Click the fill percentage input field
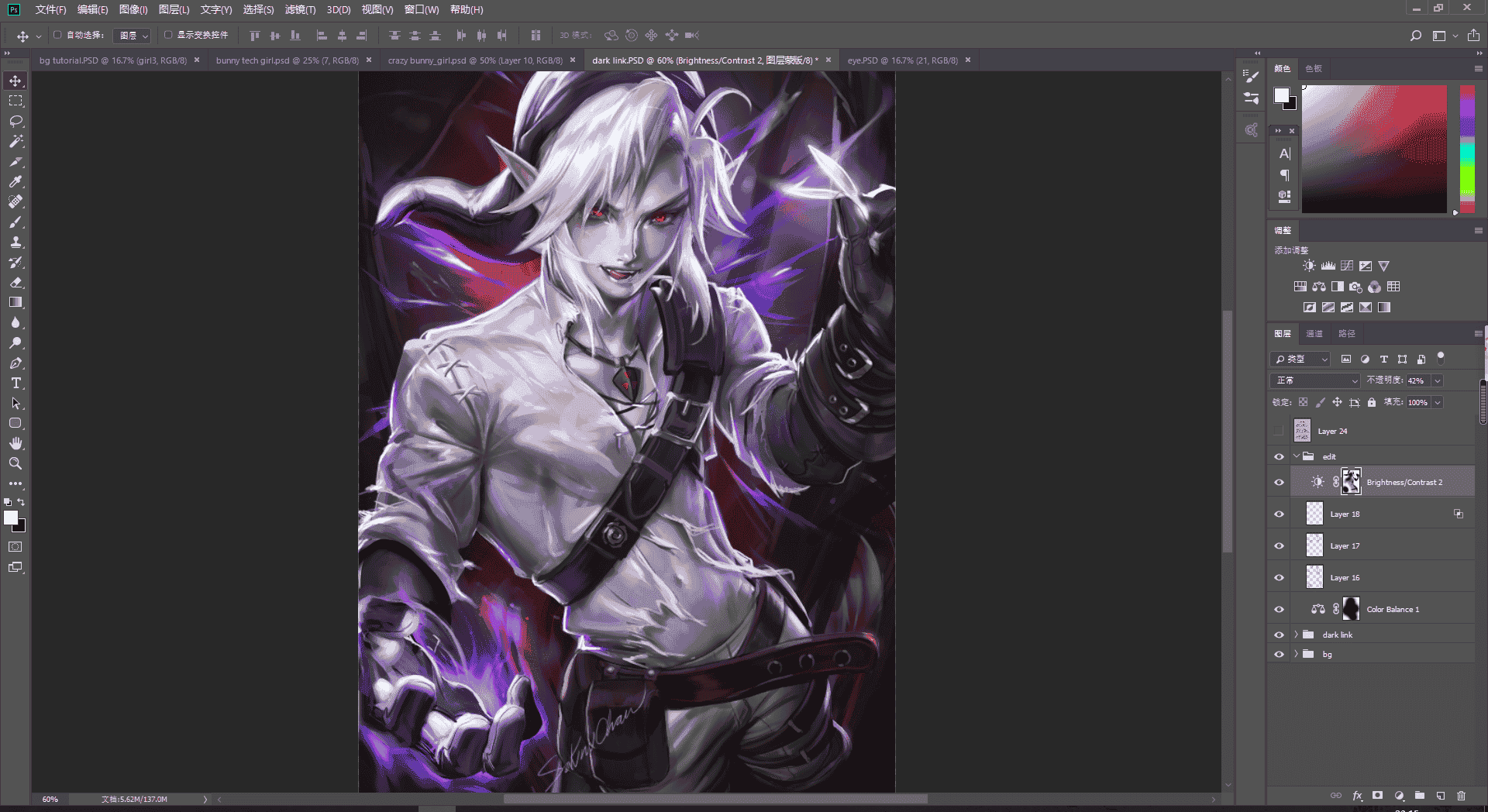1488x812 pixels. tap(1418, 402)
